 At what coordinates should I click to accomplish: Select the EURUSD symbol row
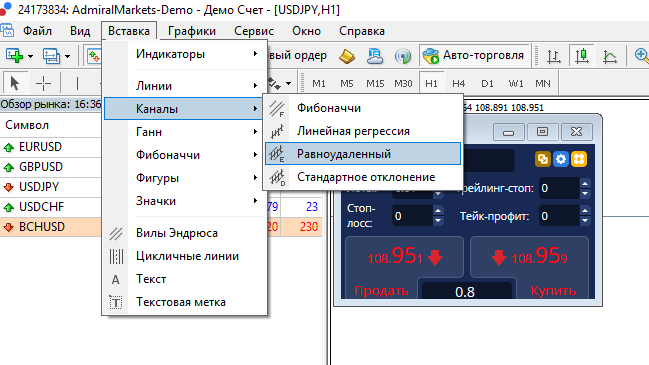point(50,147)
